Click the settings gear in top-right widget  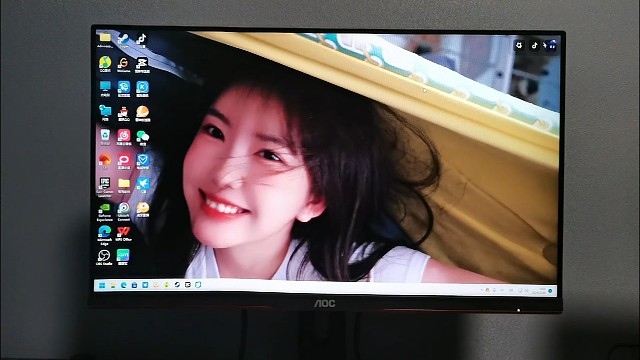click(519, 45)
